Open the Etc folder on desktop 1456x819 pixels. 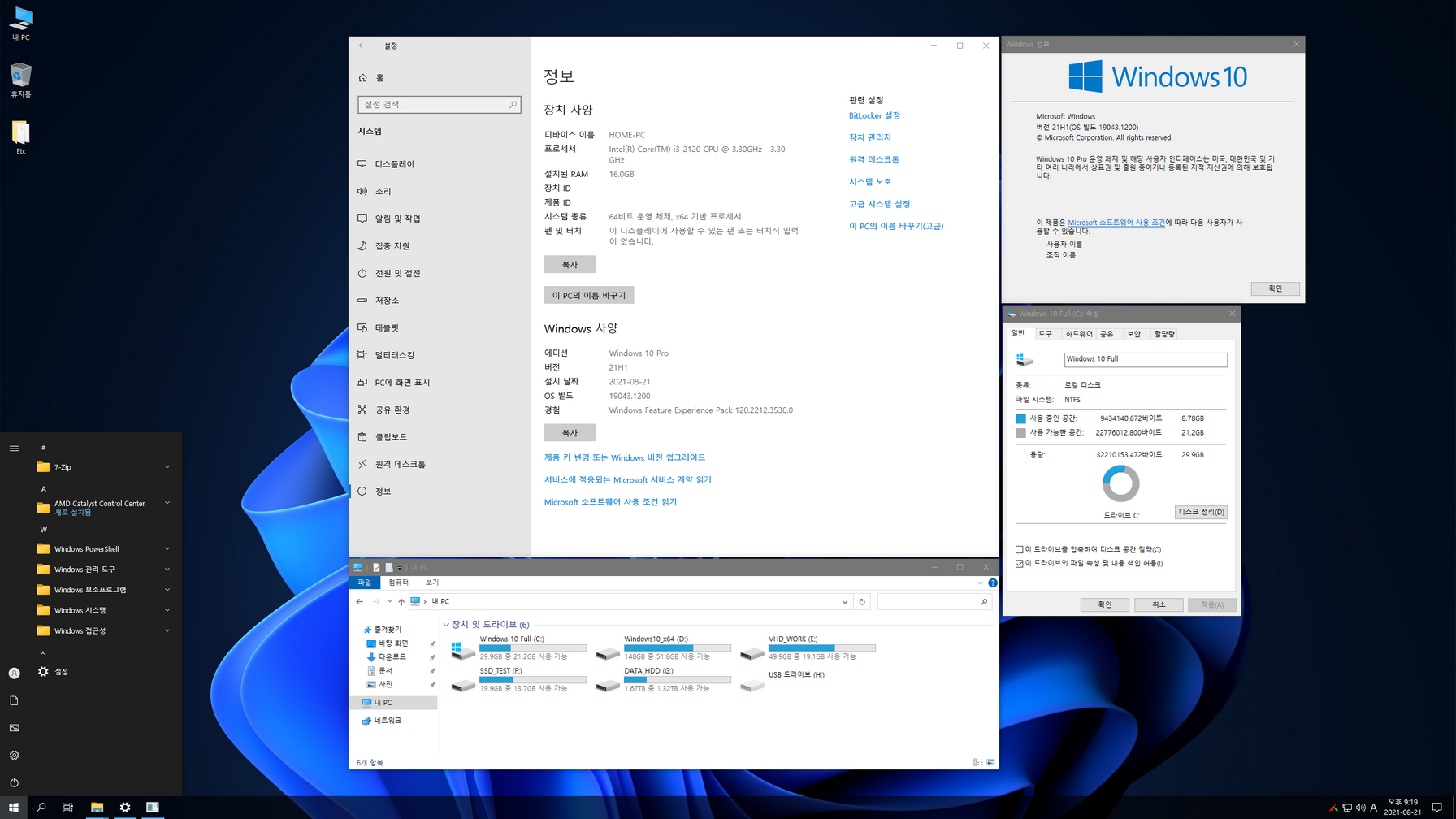tap(21, 137)
